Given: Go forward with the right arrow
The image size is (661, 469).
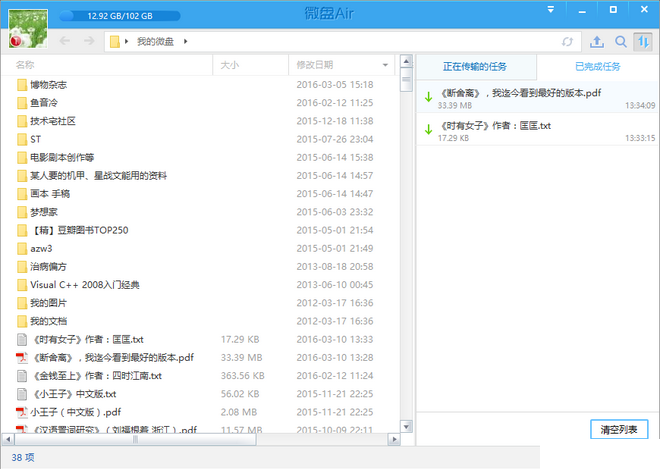Looking at the screenshot, I should pyautogui.click(x=89, y=41).
